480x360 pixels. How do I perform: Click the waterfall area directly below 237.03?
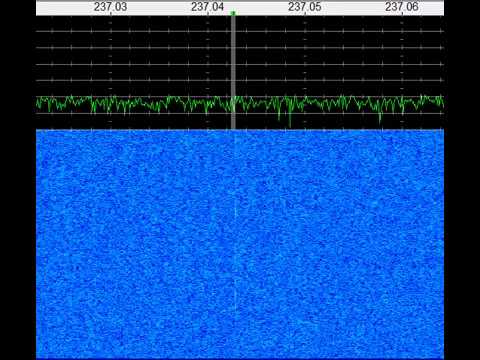click(x=110, y=243)
